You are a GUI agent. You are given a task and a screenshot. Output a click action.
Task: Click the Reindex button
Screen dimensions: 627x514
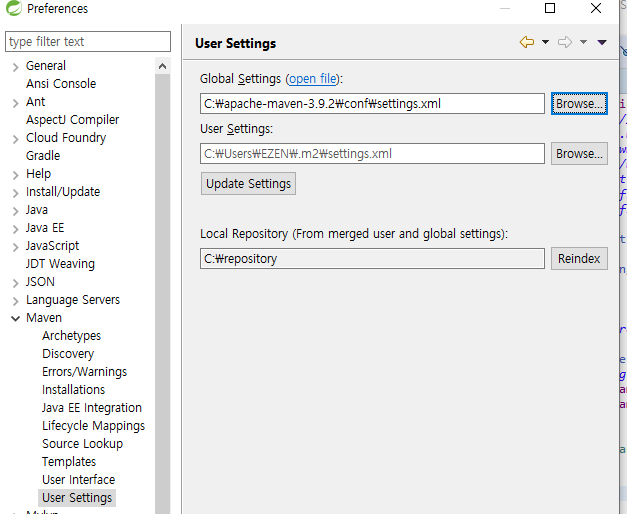579,258
